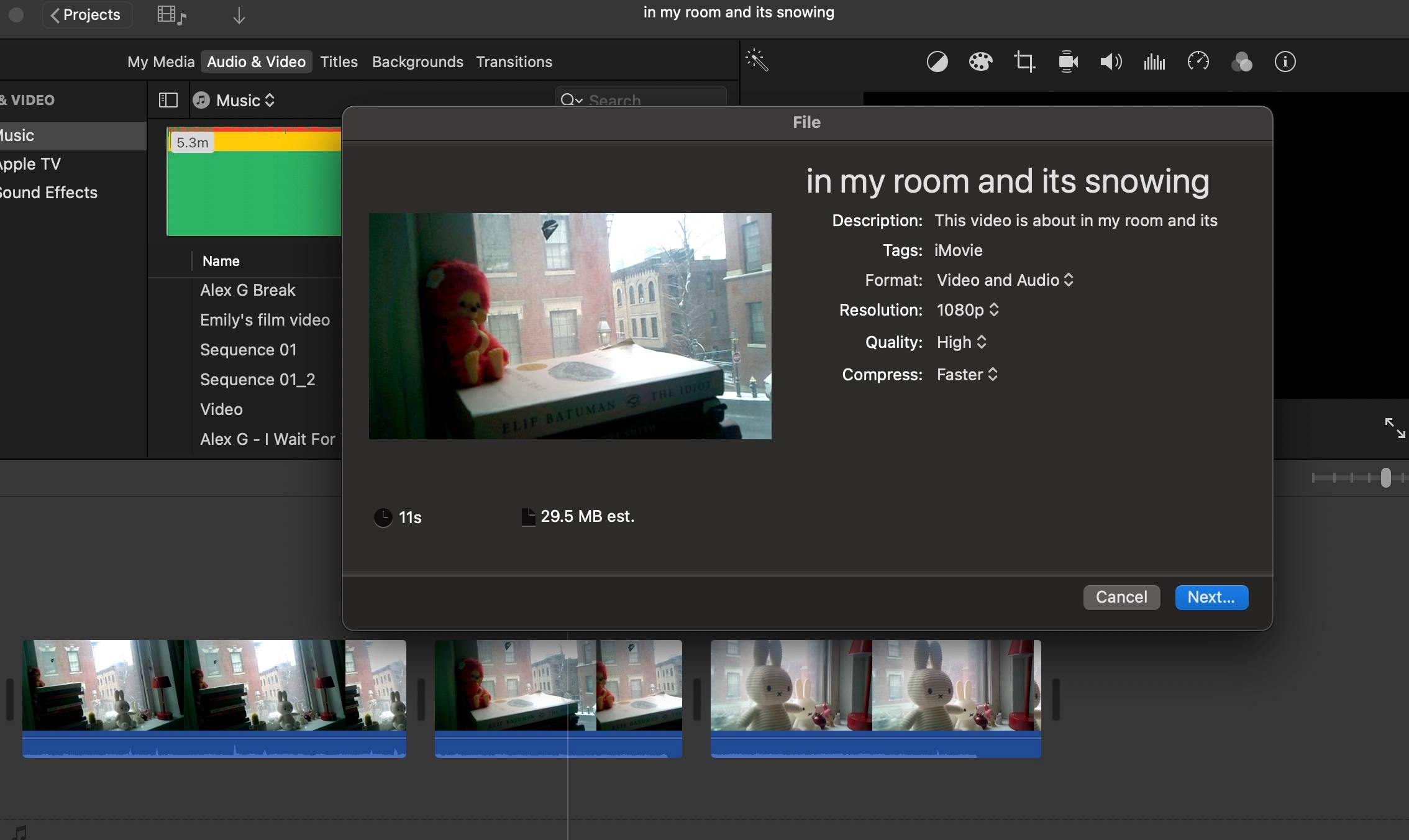Click the timeline zoom slider handle
1409x840 pixels.
click(1385, 477)
